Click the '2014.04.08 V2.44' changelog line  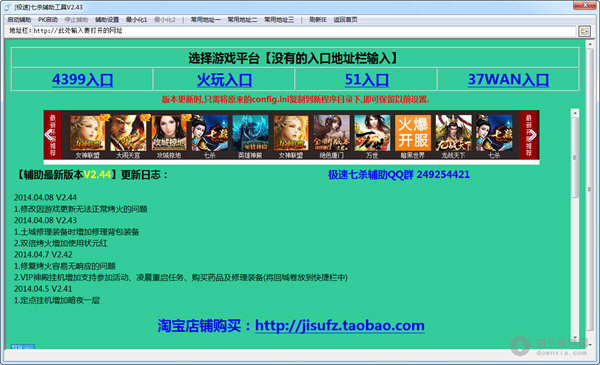(45, 197)
